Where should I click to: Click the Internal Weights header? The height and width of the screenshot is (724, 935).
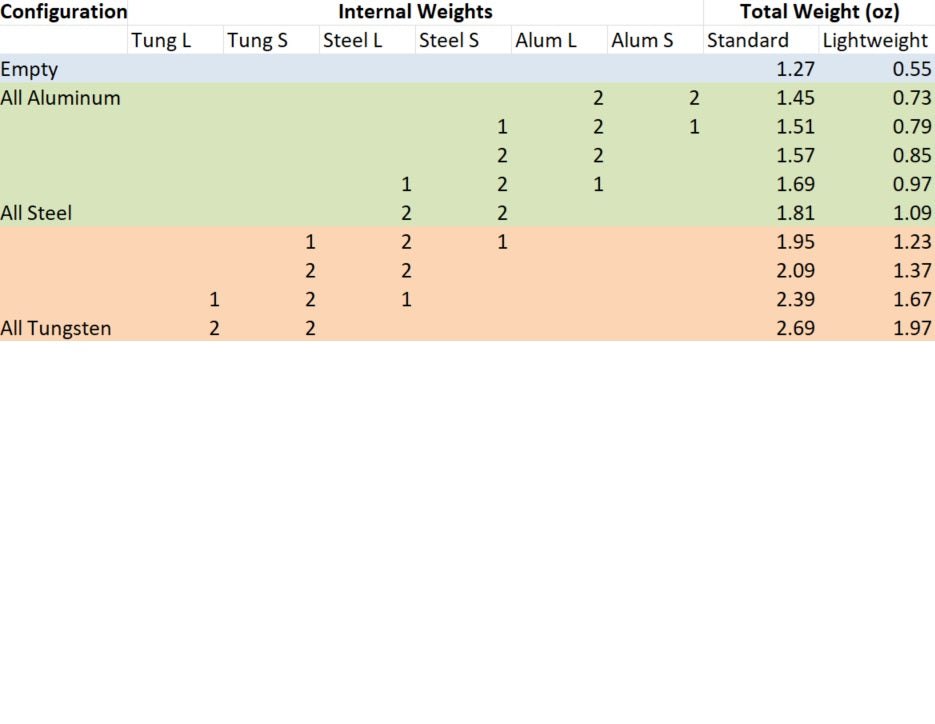point(415,12)
